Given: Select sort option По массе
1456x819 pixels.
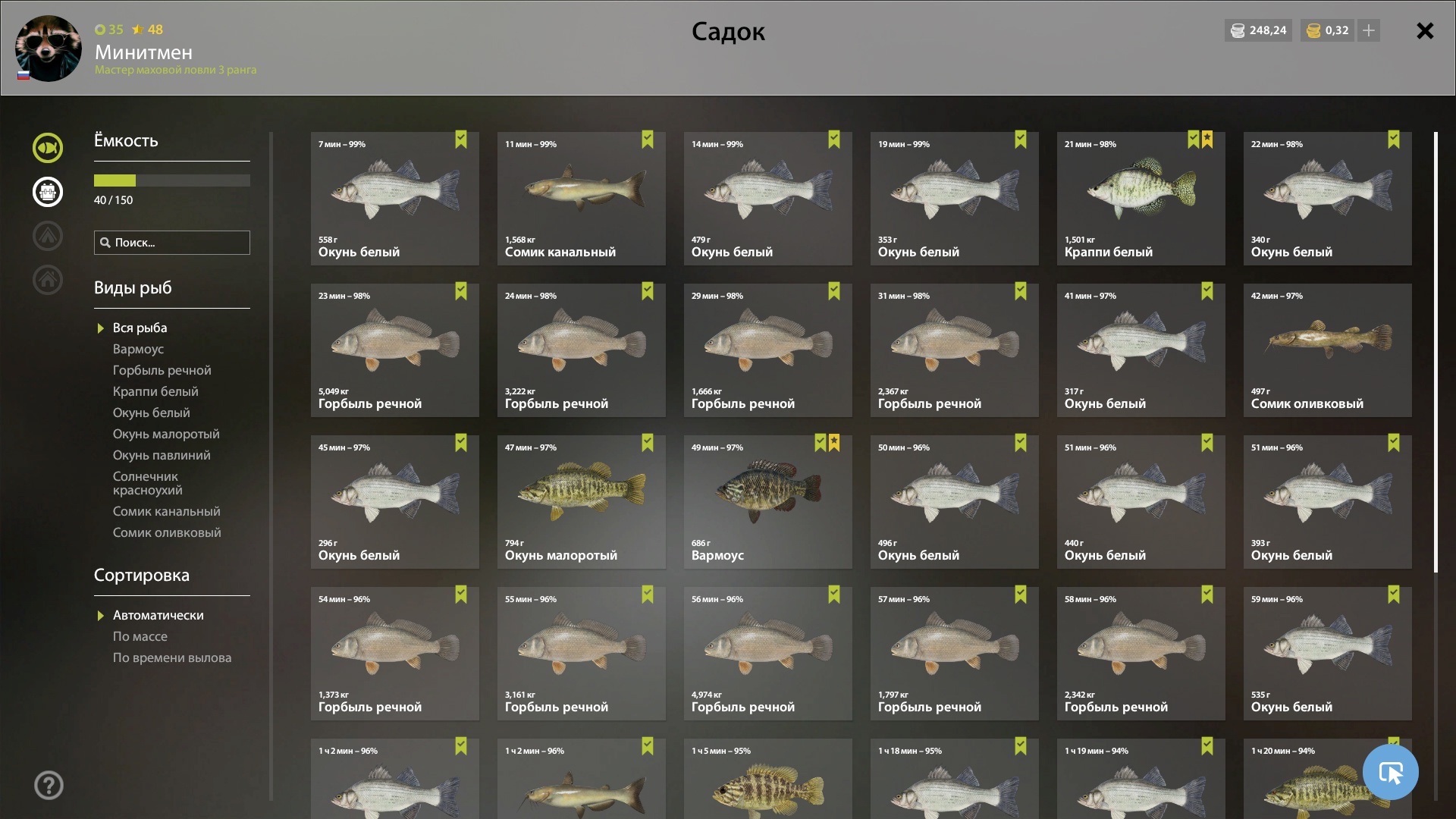Looking at the screenshot, I should point(140,636).
